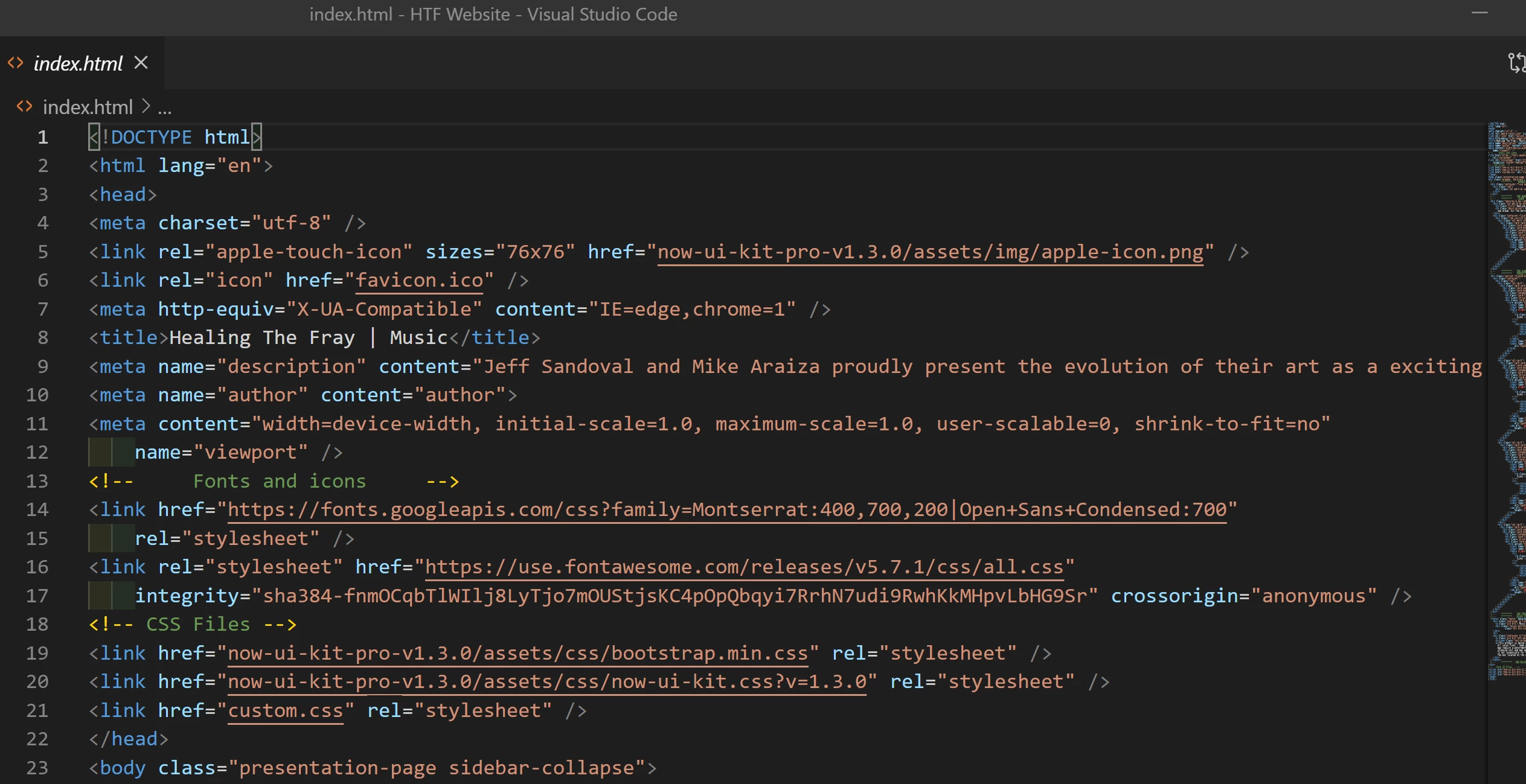Expand the breadcrumb chevron after index.html

[x=146, y=106]
